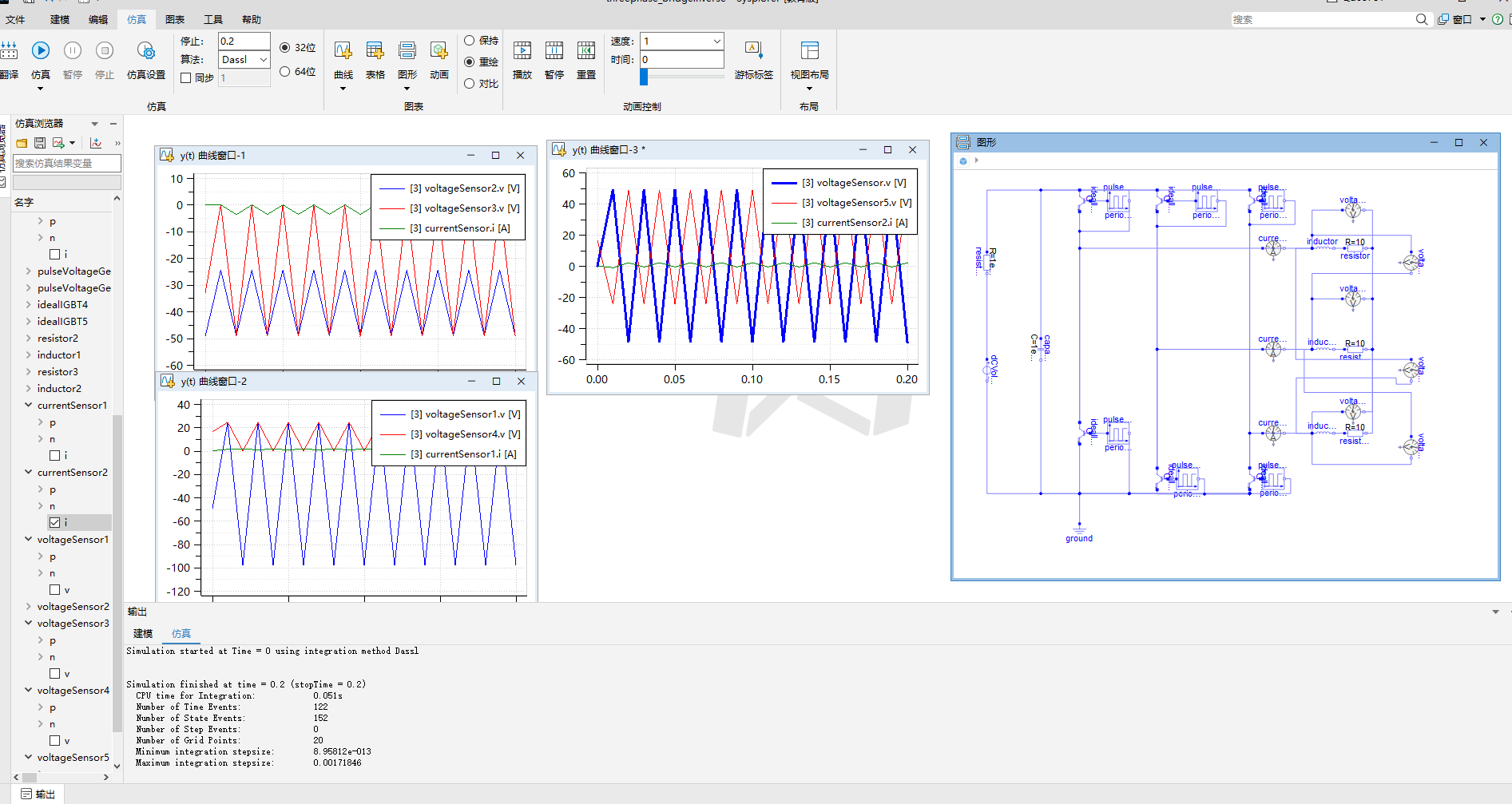Screen dimensions: 1512x804
Task: Select the 64位 radio button
Action: coord(285,72)
